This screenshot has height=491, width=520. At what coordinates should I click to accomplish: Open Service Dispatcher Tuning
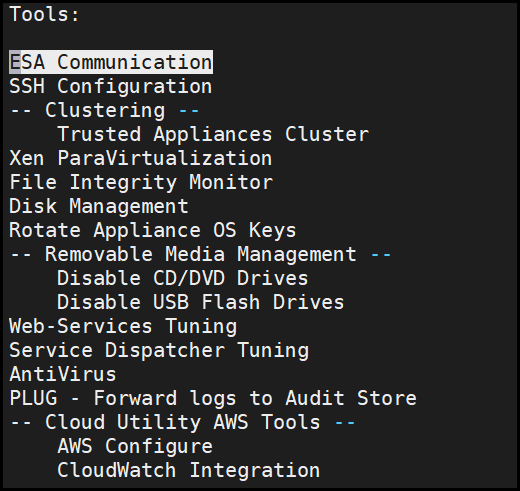click(159, 350)
